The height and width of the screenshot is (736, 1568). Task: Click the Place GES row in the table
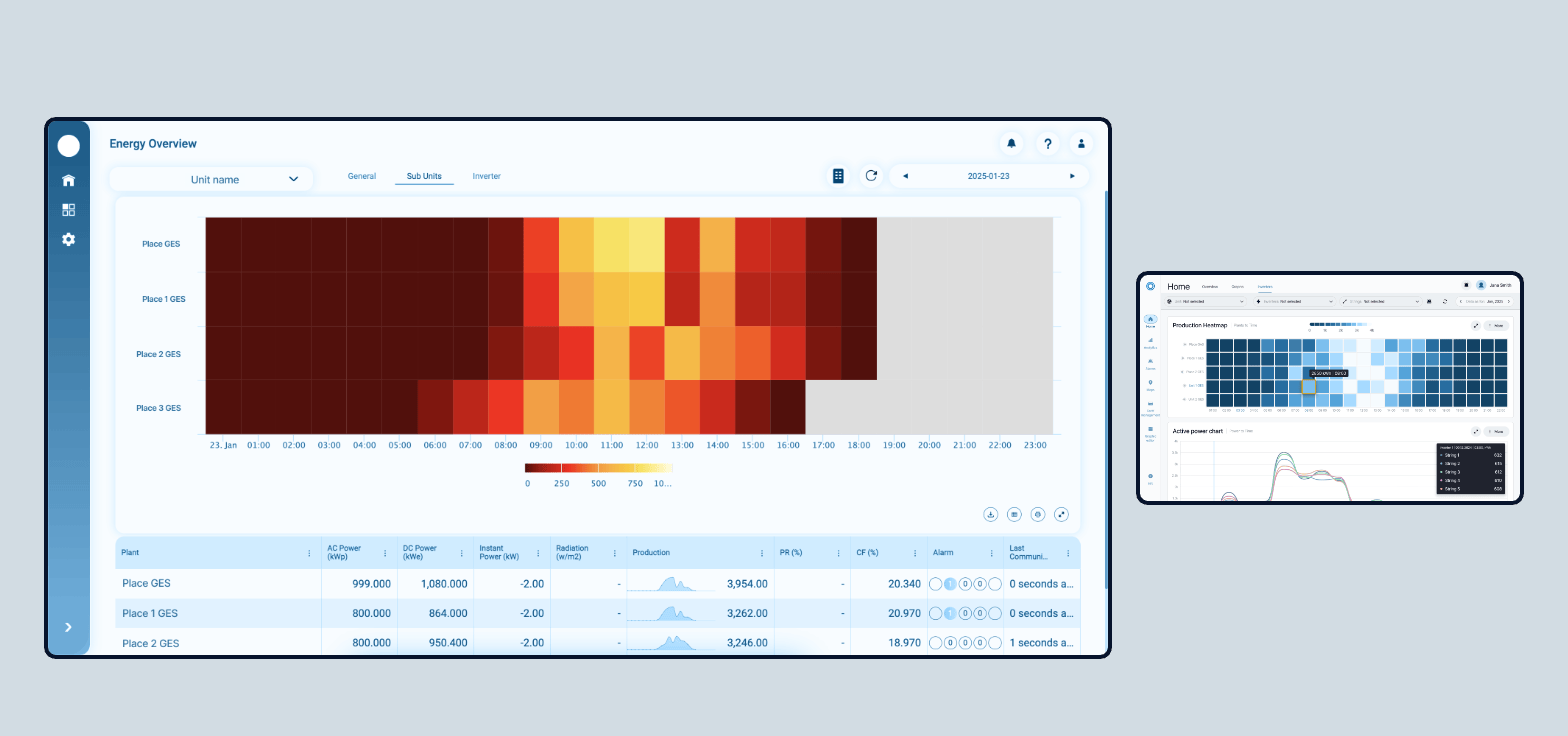point(147,584)
